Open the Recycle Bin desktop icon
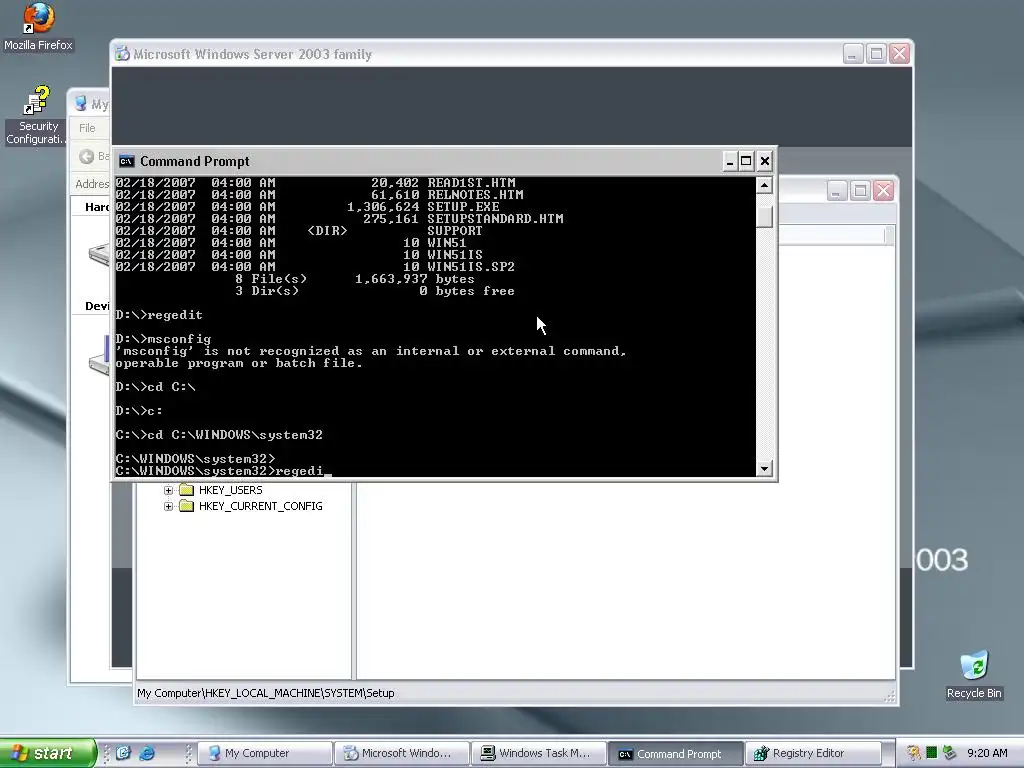 (974, 675)
